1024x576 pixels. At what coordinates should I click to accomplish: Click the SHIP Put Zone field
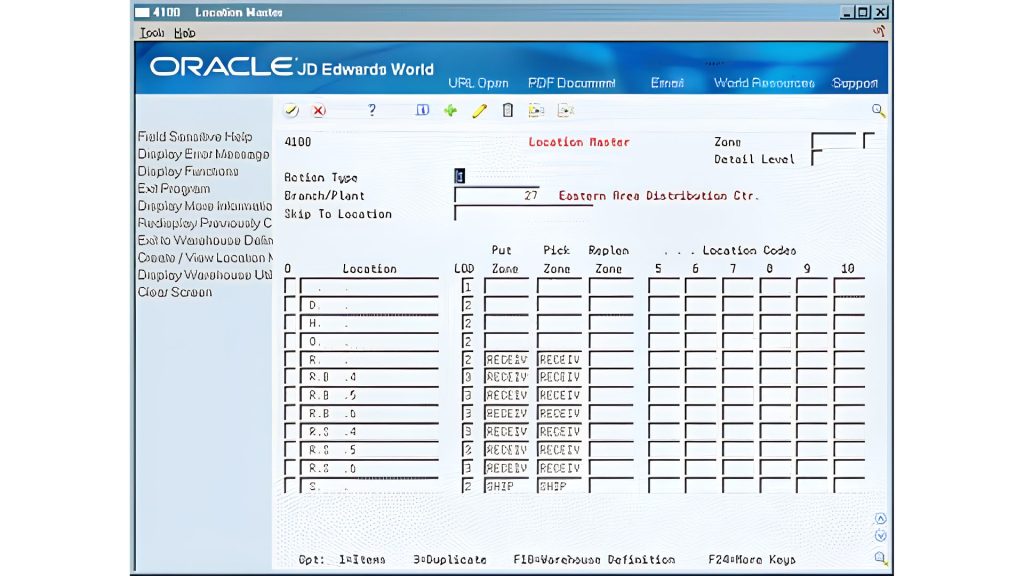(506, 486)
